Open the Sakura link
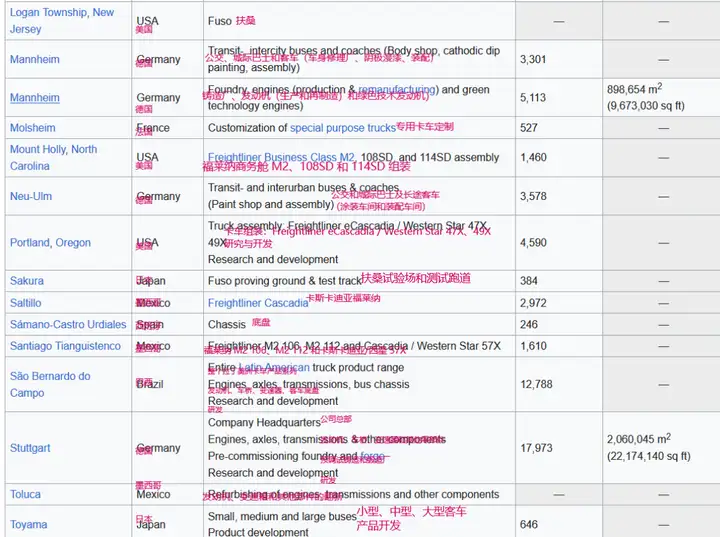 (27, 281)
